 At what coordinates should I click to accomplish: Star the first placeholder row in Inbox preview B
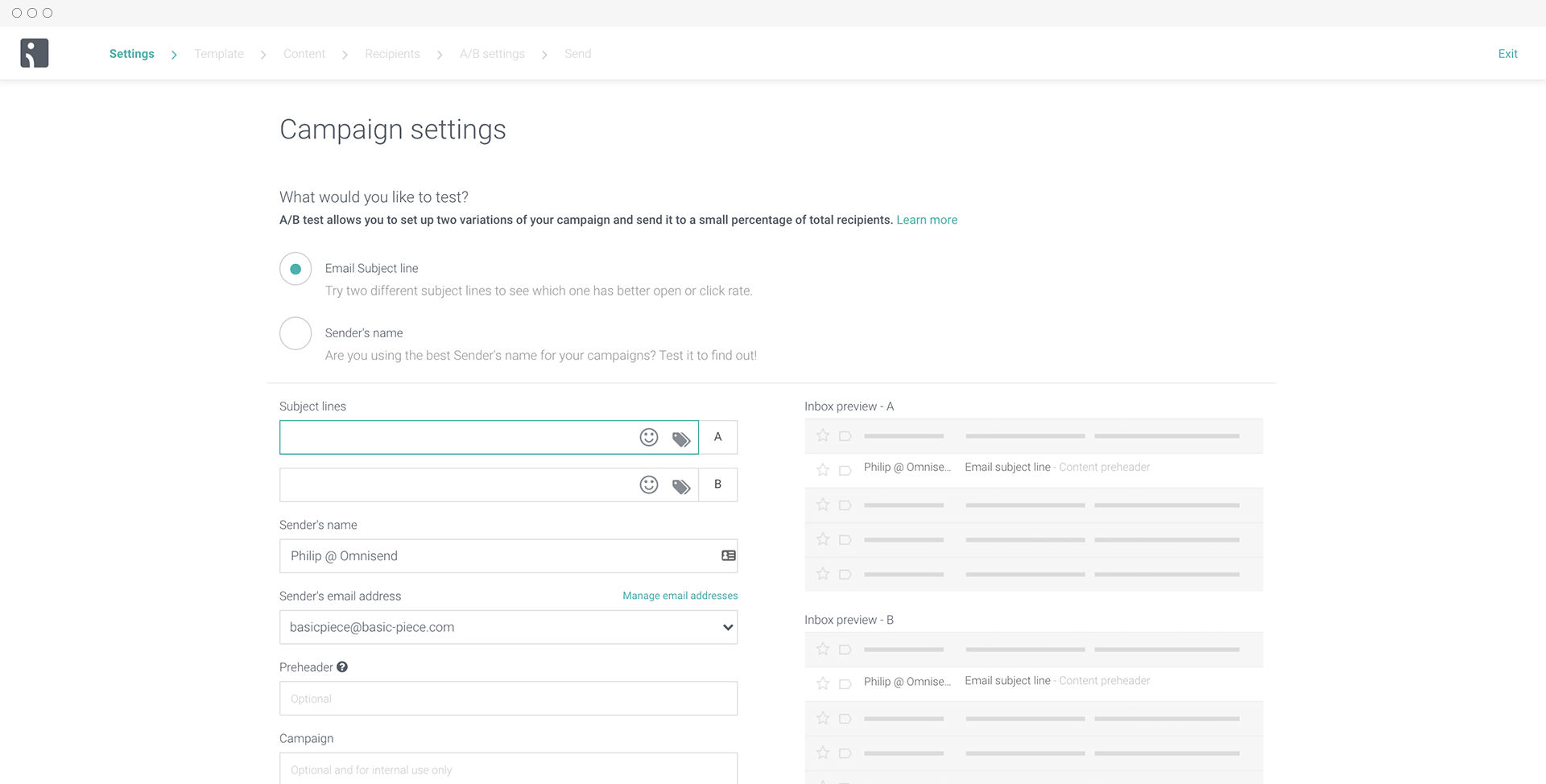[x=823, y=649]
